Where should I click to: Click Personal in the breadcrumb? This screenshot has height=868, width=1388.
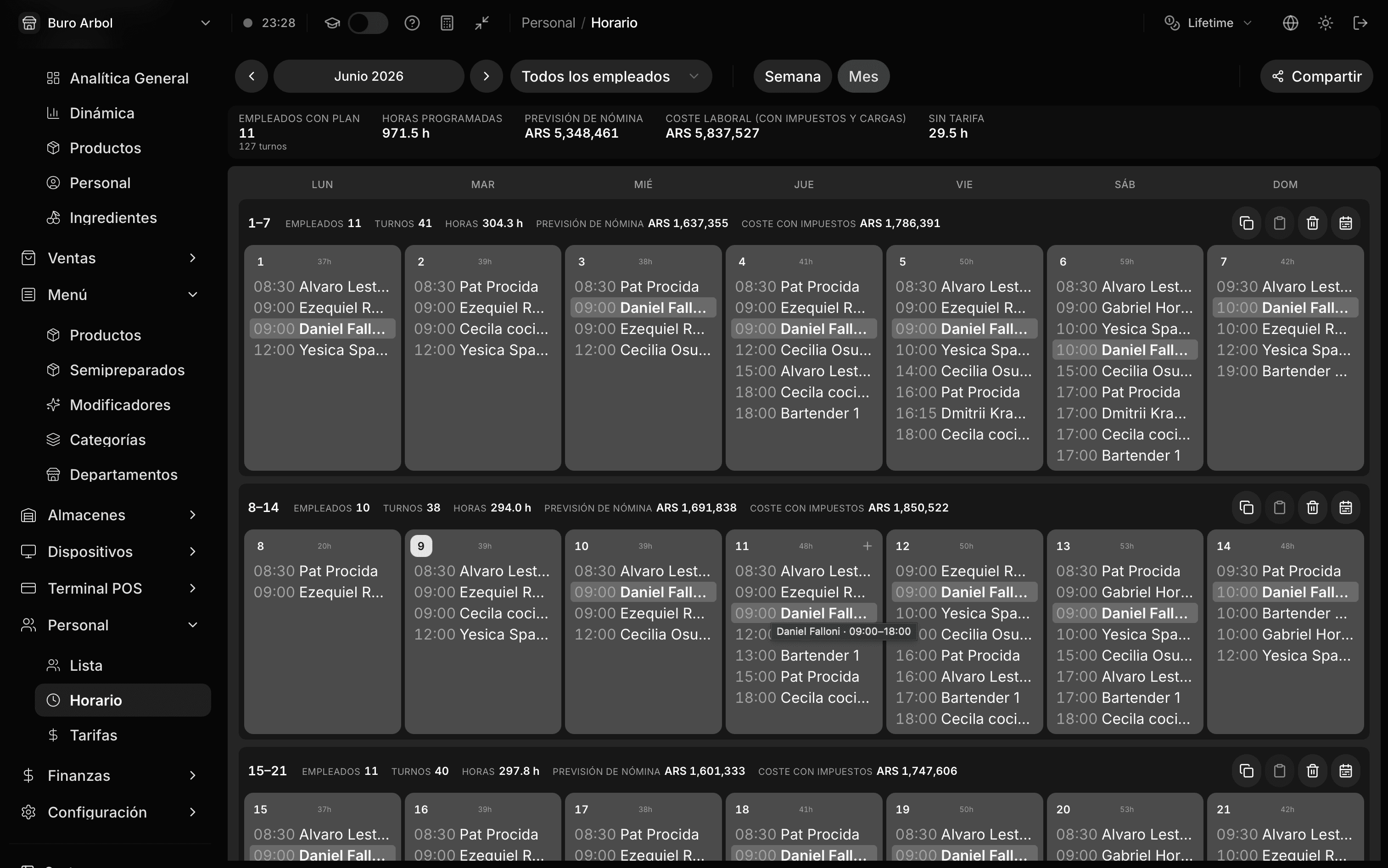[x=548, y=23]
